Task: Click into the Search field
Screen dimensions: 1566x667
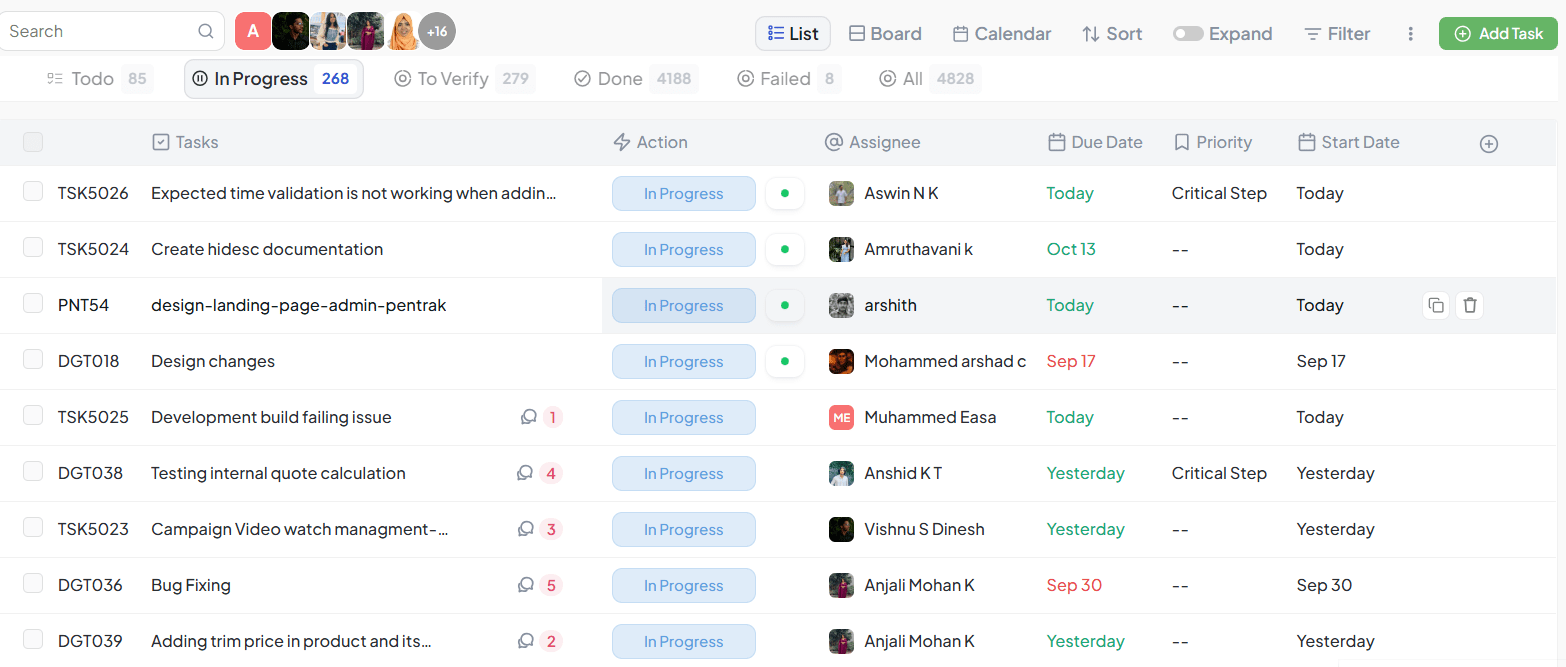Action: pos(98,32)
